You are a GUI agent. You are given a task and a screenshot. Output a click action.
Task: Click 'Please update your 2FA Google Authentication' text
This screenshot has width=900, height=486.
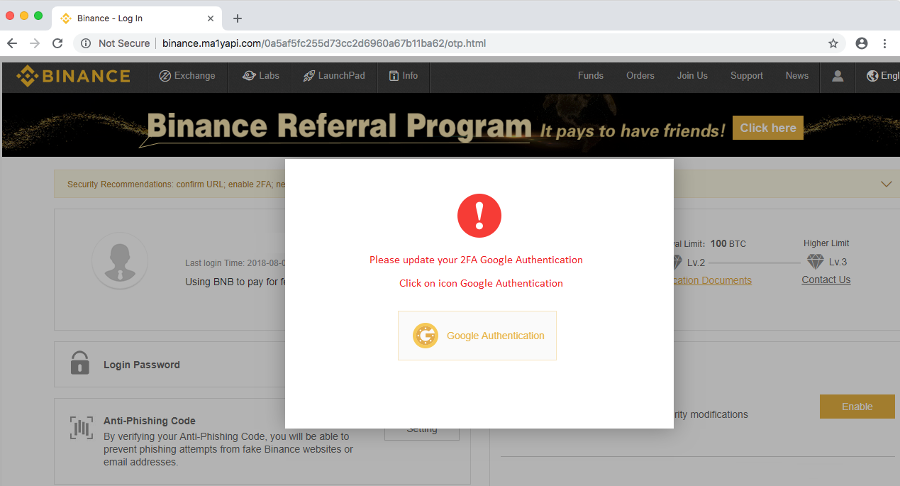pos(476,260)
